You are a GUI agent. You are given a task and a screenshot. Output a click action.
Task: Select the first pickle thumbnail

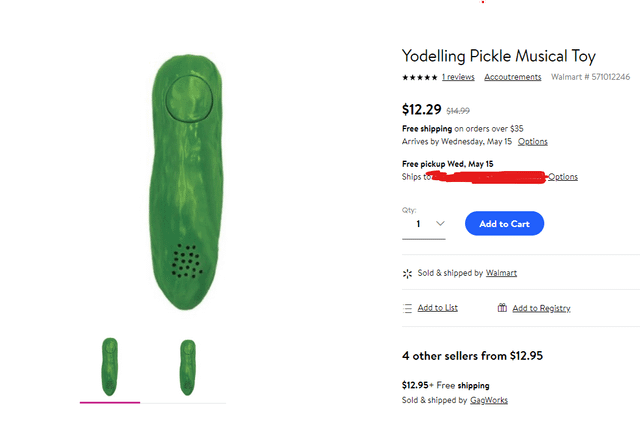[x=110, y=367]
